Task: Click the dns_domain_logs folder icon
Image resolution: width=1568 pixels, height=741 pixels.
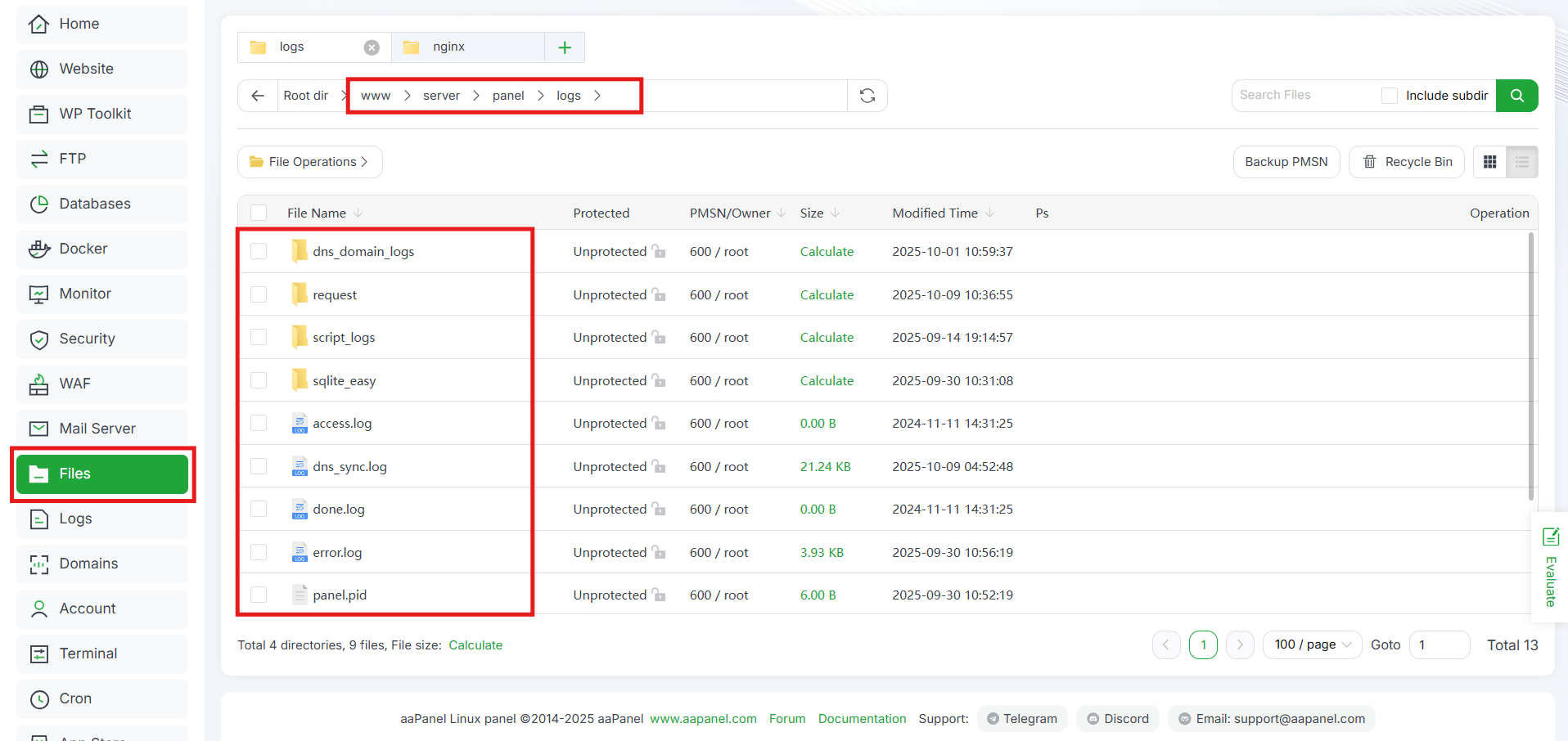Action: click(300, 251)
